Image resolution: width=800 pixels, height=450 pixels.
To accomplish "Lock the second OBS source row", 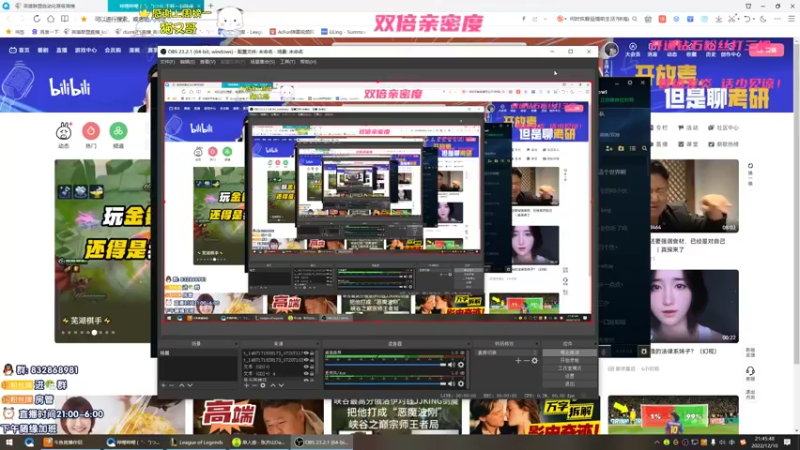I will [312, 360].
